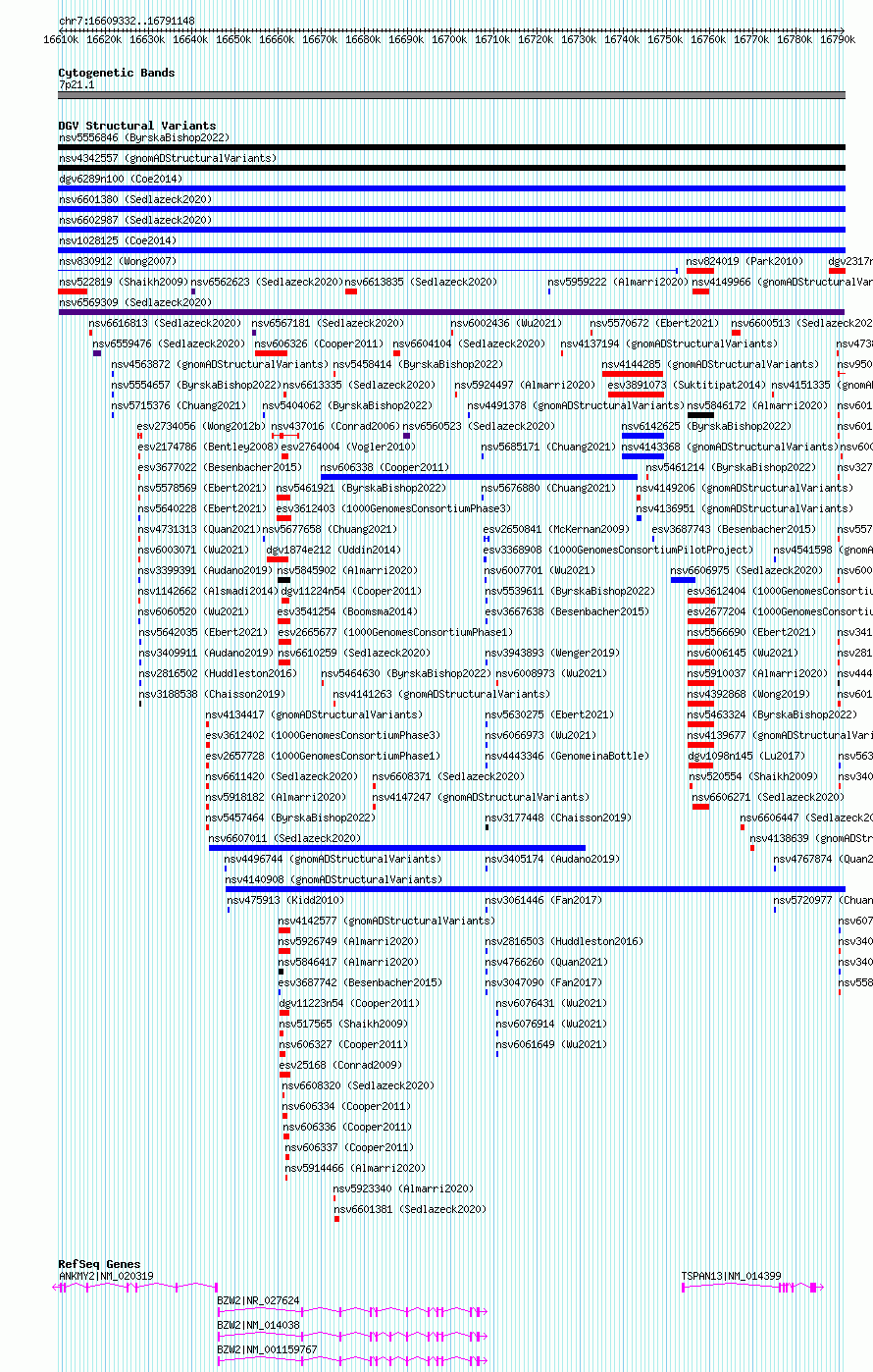Click nsv6602987 (Sedlazeck2020) variant label
This screenshot has height=1372, width=873.
tap(134, 221)
